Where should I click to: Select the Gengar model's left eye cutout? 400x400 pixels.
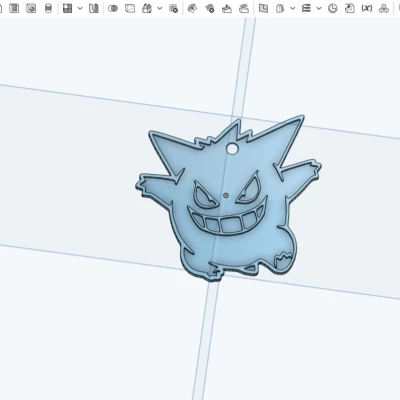205,196
